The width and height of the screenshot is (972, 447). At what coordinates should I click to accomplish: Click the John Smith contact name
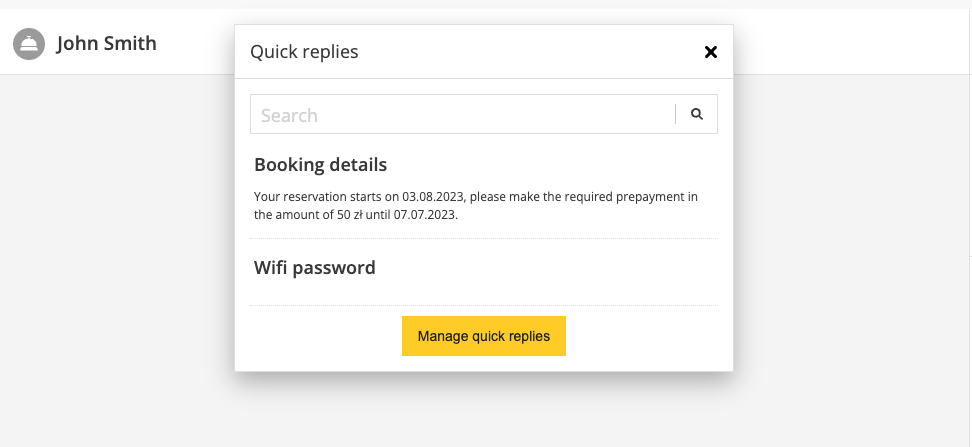click(x=106, y=44)
